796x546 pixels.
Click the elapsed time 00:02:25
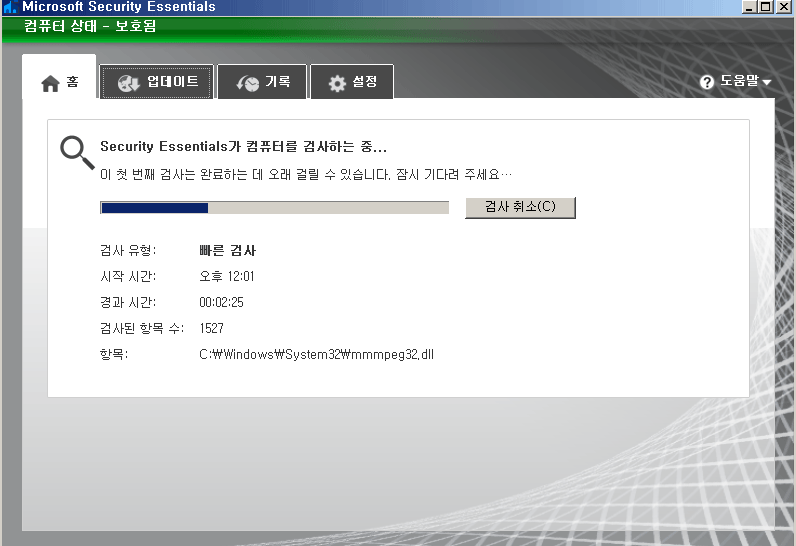[x=221, y=302]
